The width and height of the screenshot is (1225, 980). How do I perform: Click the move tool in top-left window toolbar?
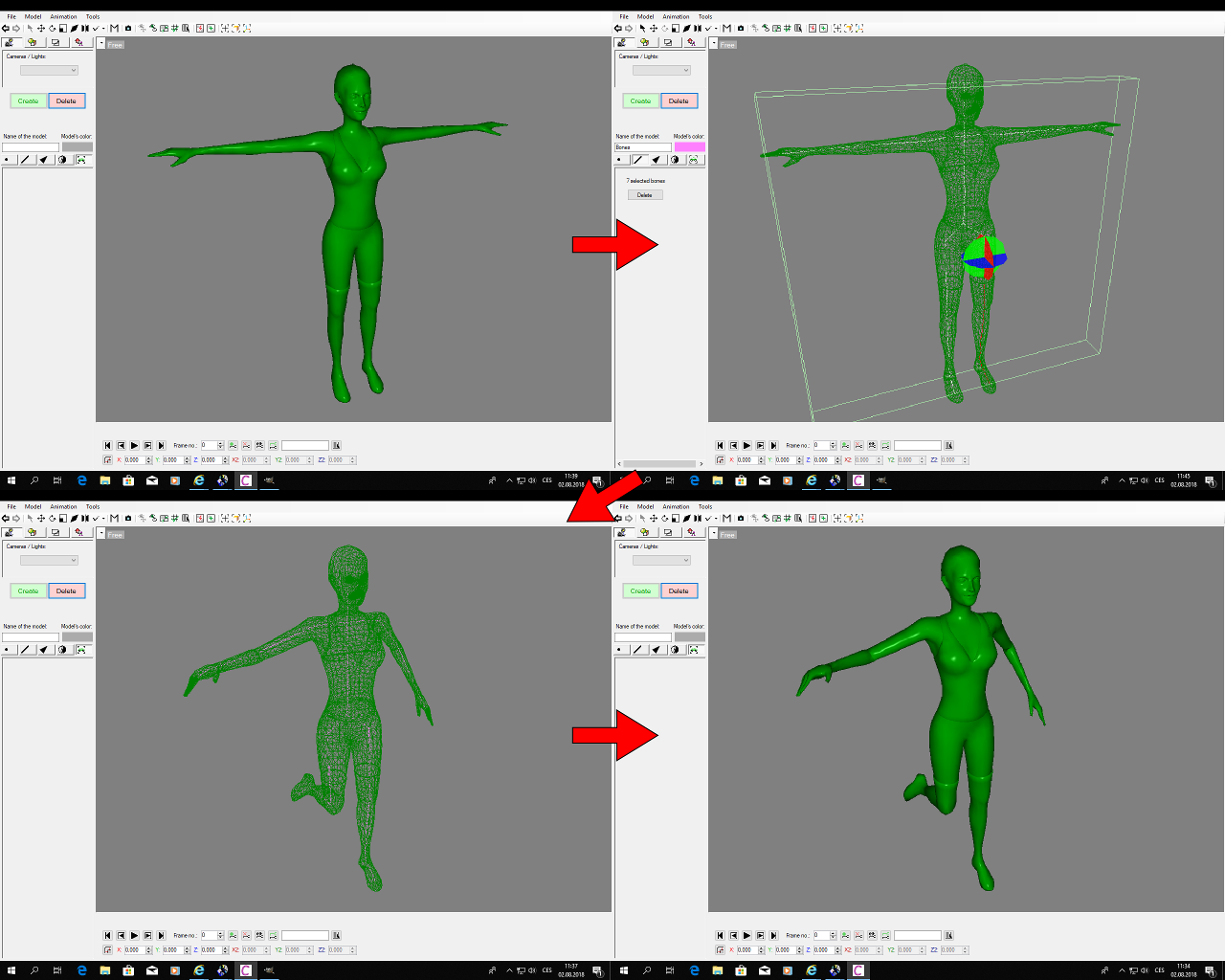click(41, 28)
